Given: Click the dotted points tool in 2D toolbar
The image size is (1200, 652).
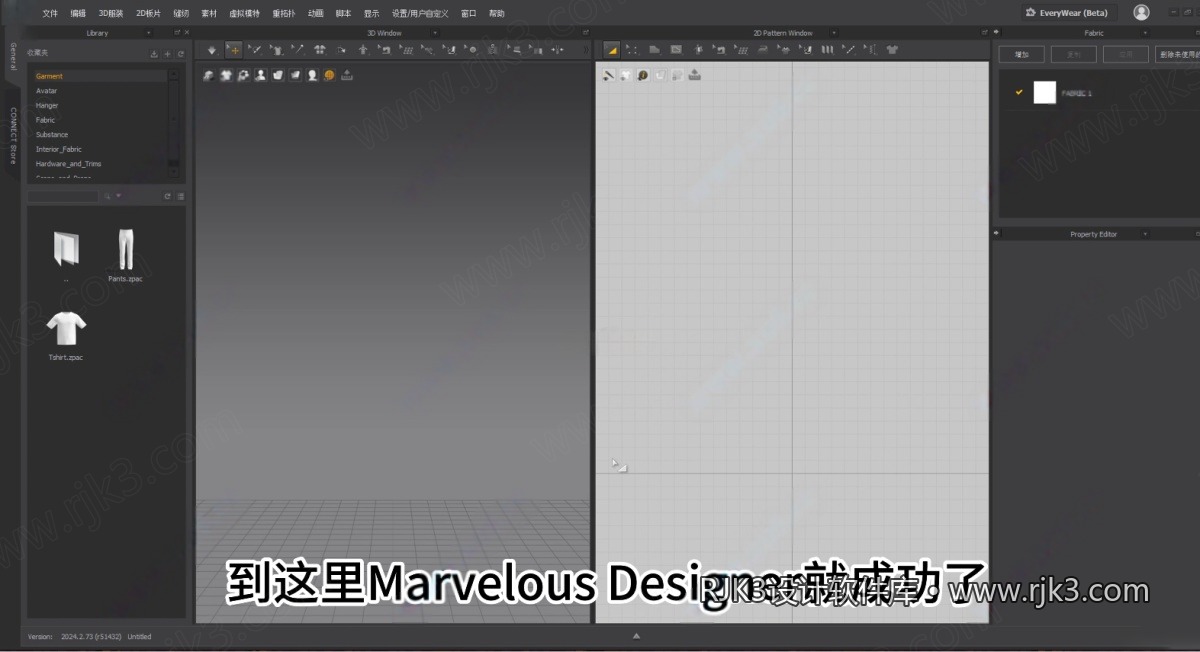Looking at the screenshot, I should 632,49.
